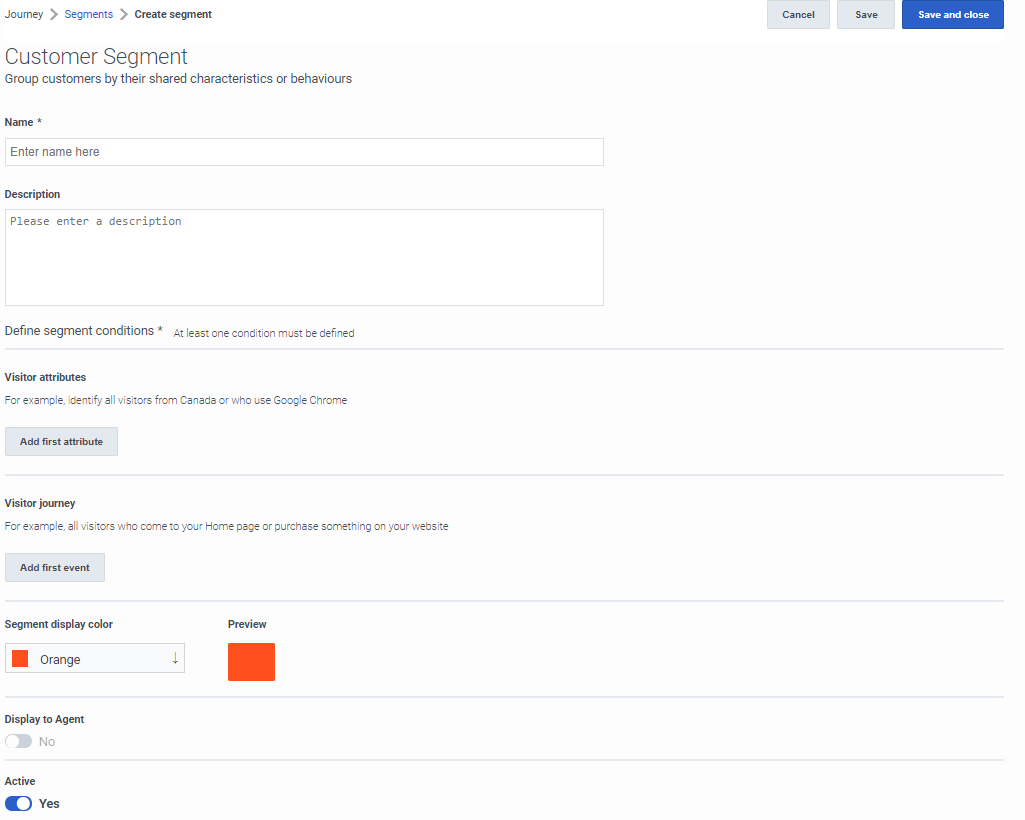1025x820 pixels.
Task: Click the Preview label
Action: (x=247, y=624)
